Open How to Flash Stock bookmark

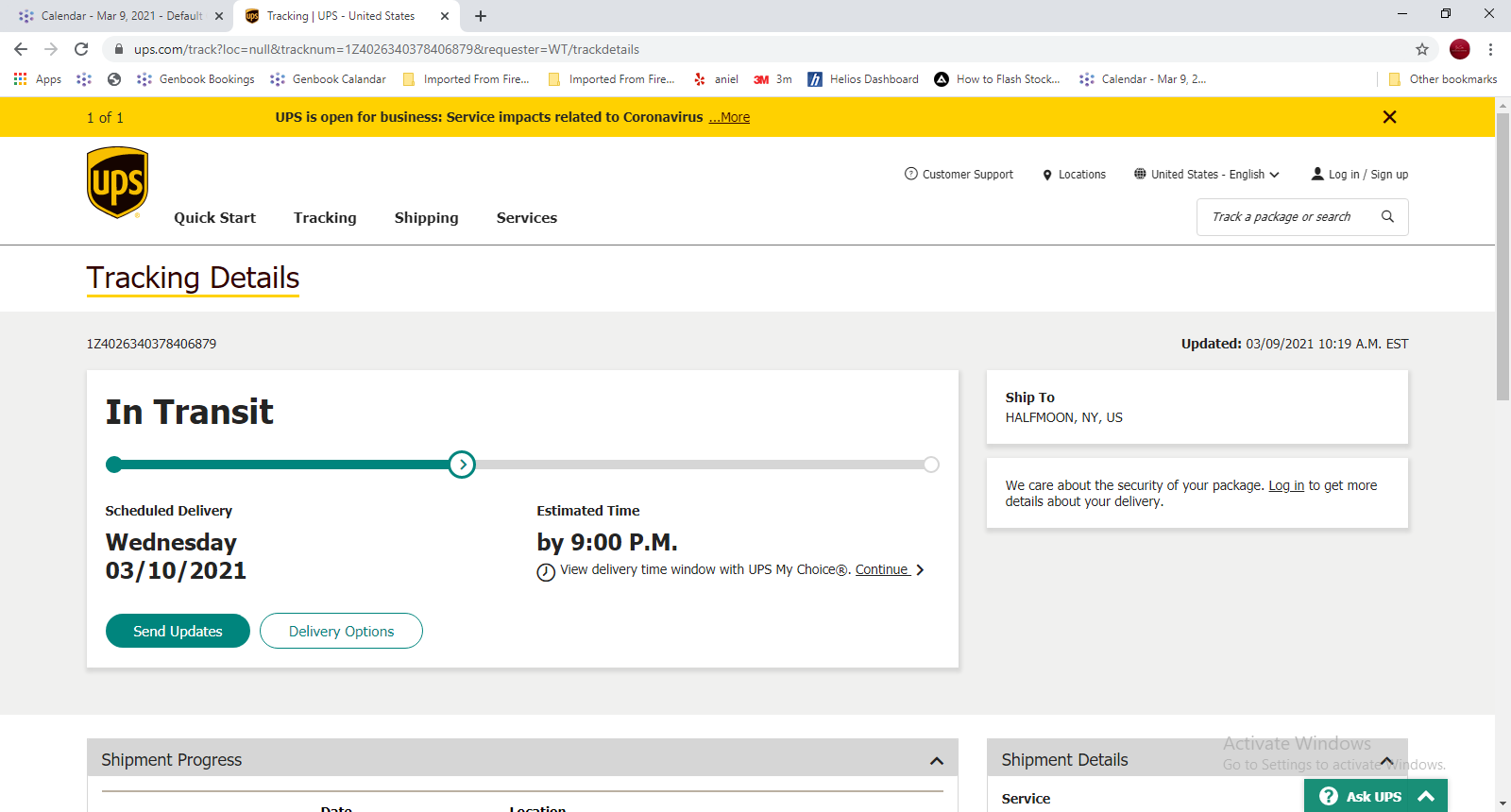(x=997, y=79)
